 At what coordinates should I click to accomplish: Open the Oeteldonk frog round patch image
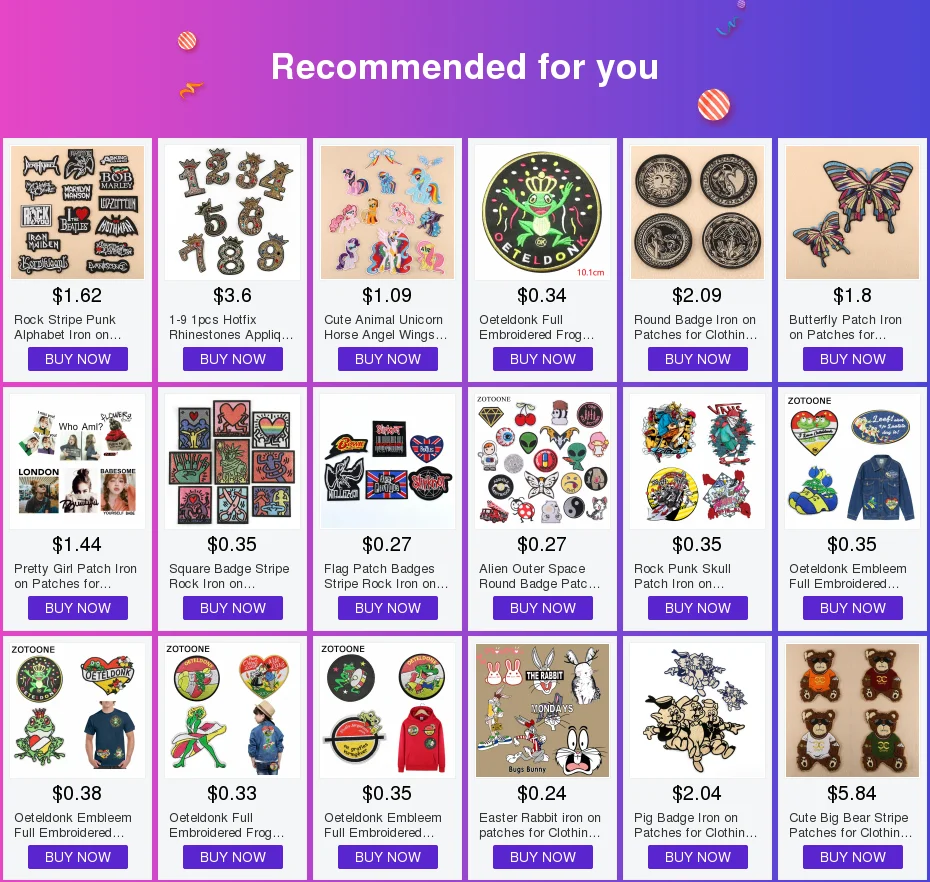543,212
